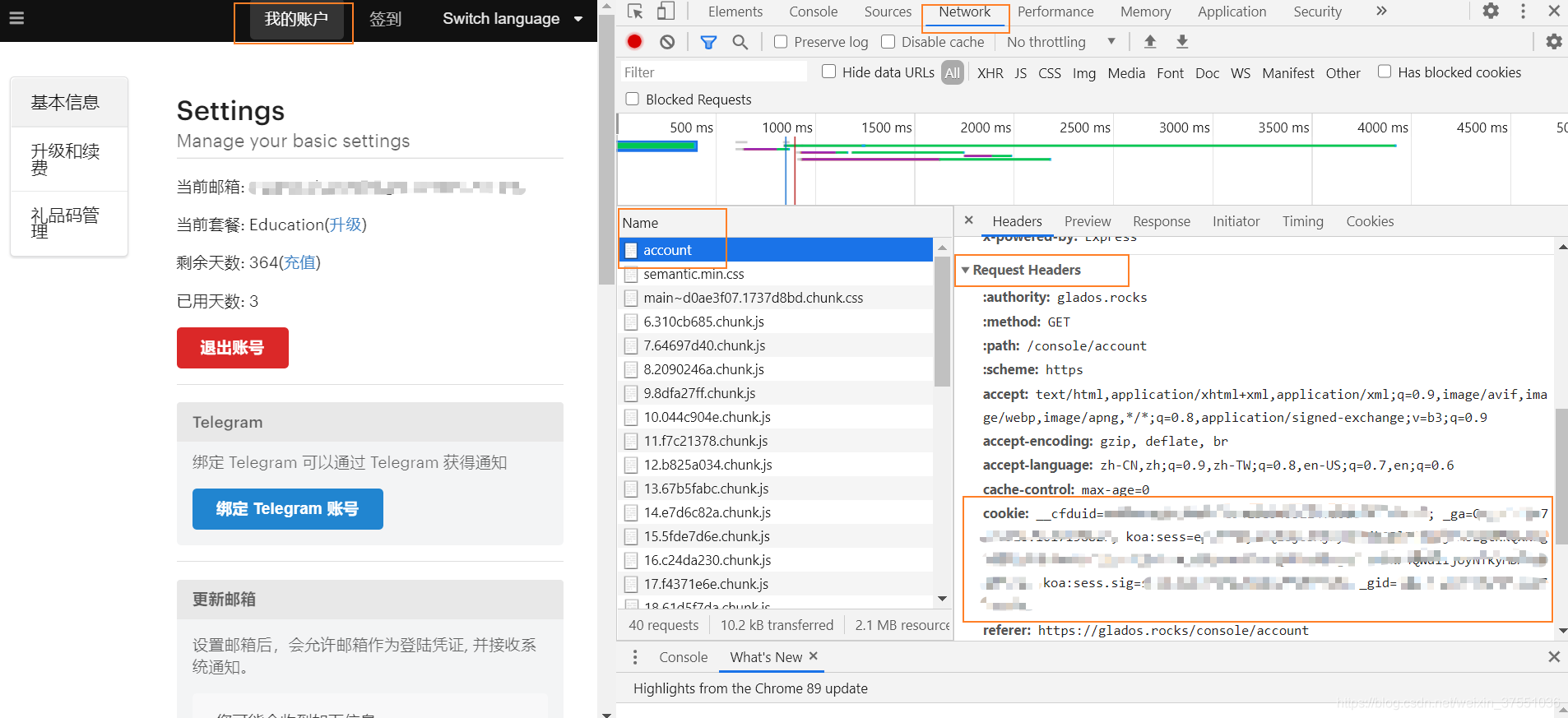Click the red 退出账号 logout button
The image size is (1568, 718).
pos(233,348)
